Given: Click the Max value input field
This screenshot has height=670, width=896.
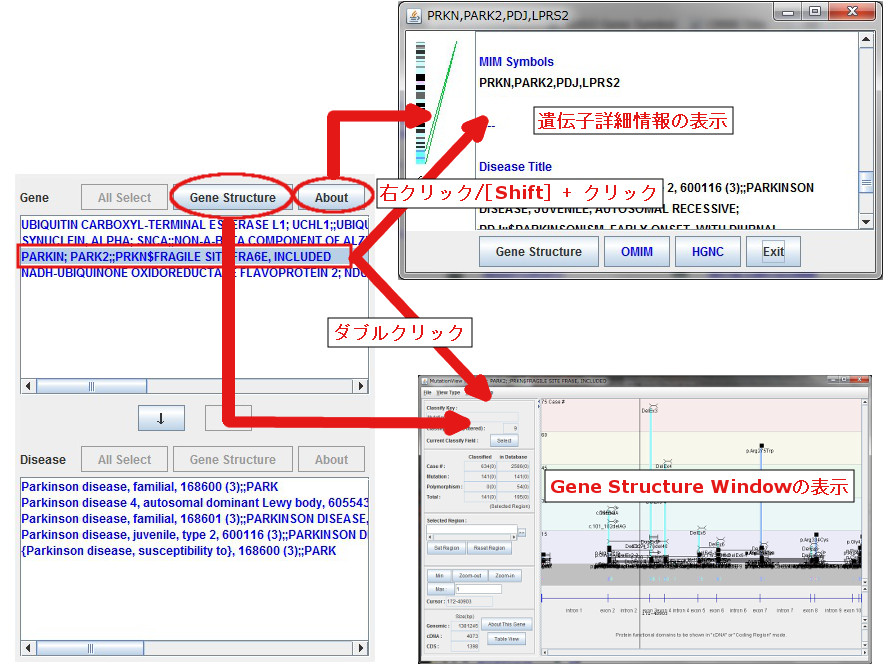Looking at the screenshot, I should [476, 589].
